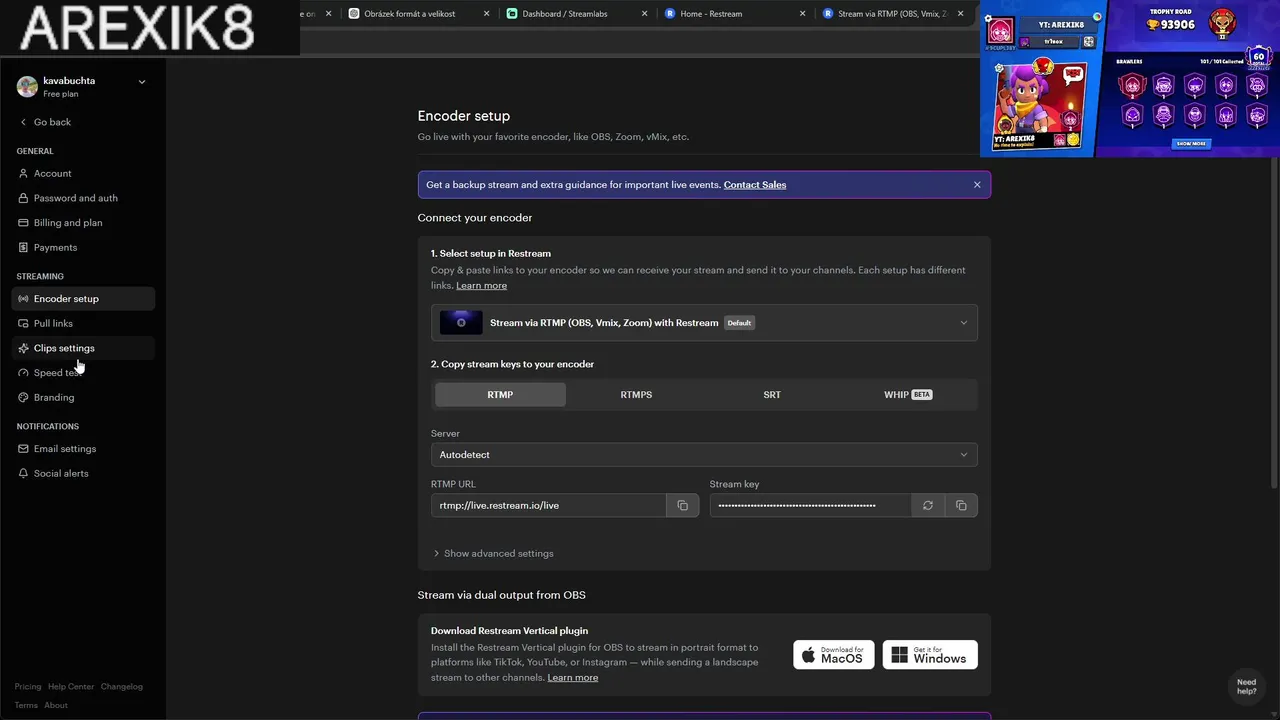Click the kavabuchta profile avatar

27,86
